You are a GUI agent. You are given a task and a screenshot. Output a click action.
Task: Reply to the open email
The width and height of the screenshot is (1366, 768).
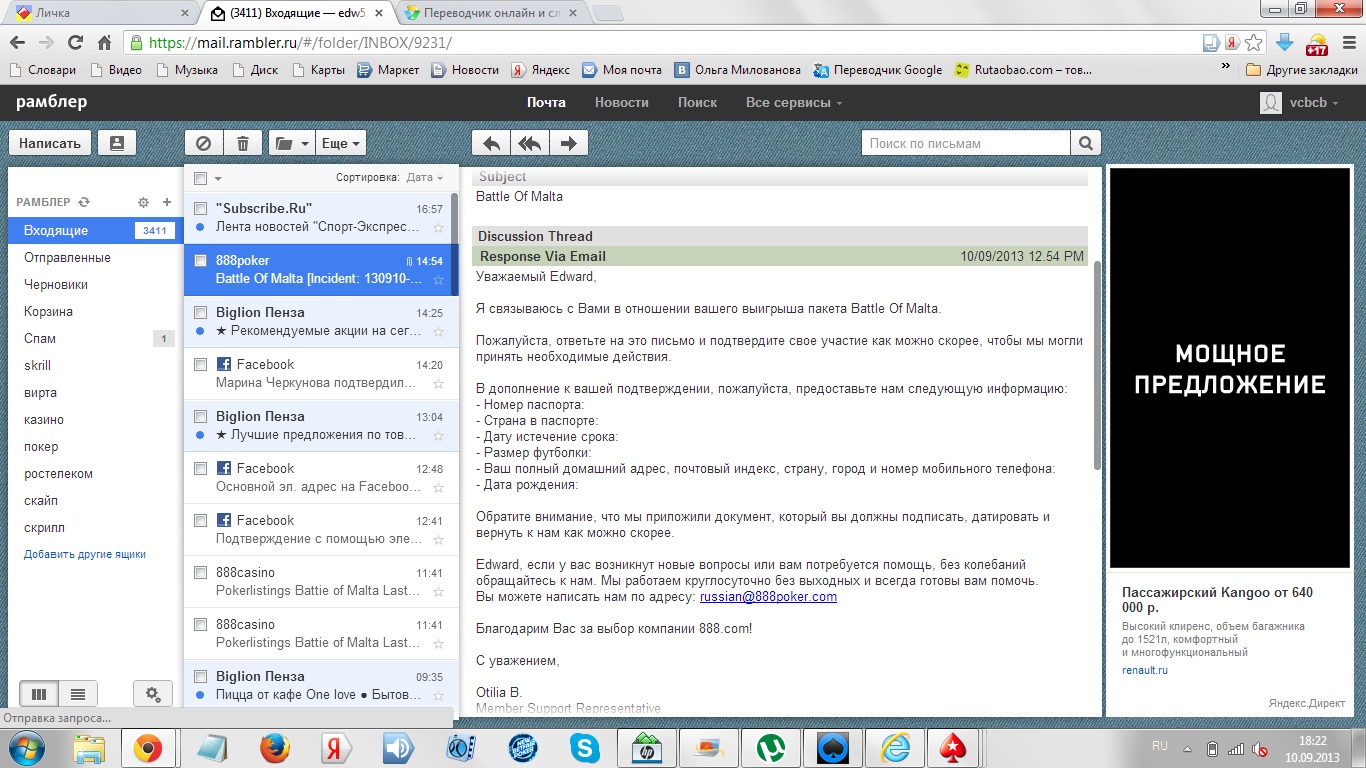coord(491,143)
